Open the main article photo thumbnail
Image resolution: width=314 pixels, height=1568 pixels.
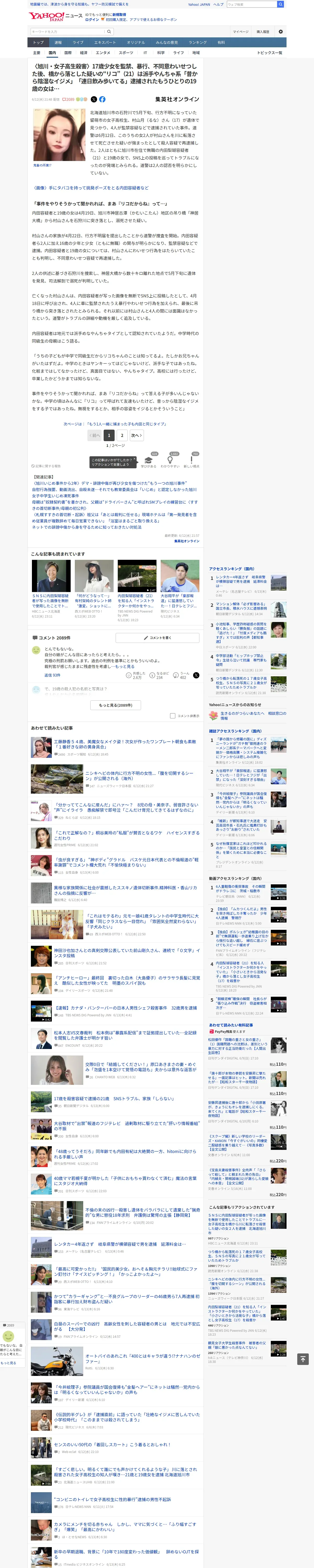[59, 135]
